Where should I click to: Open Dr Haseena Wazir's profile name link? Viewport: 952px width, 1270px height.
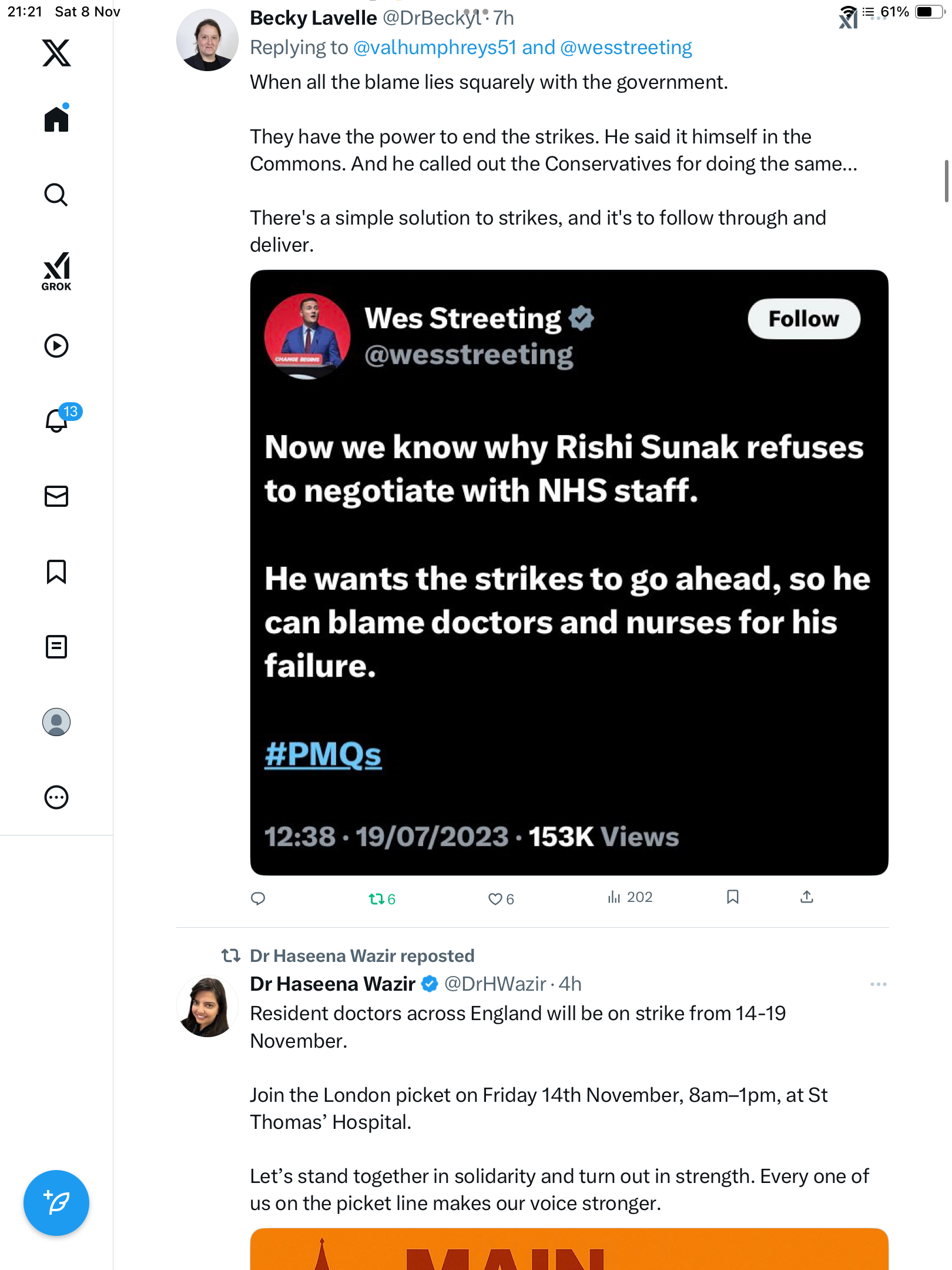click(x=333, y=984)
